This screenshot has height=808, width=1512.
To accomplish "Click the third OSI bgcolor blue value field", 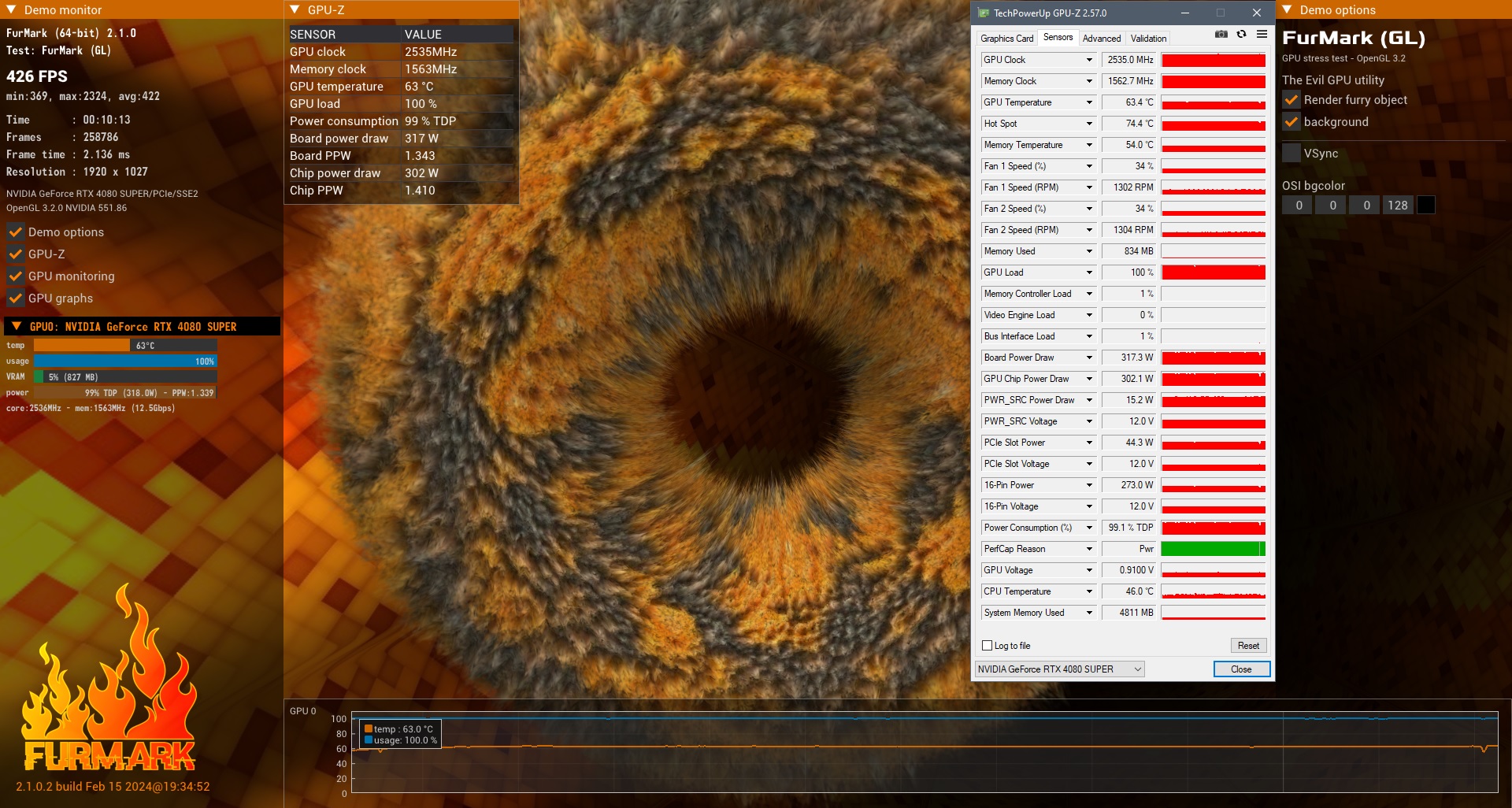I will click(1366, 206).
